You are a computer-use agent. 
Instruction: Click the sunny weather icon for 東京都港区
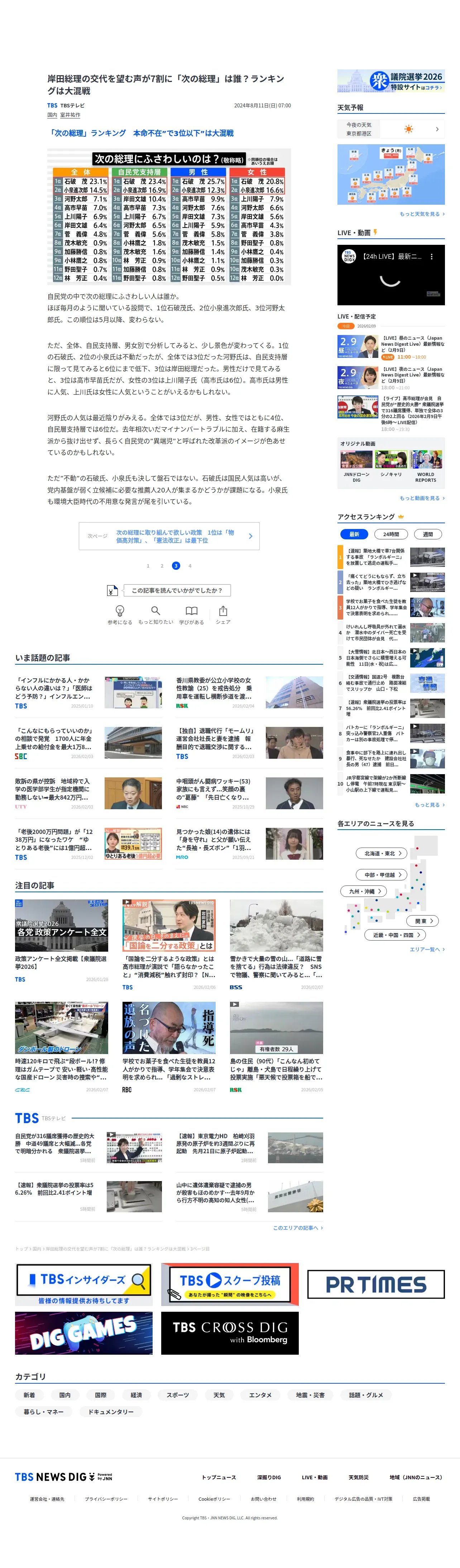(409, 129)
